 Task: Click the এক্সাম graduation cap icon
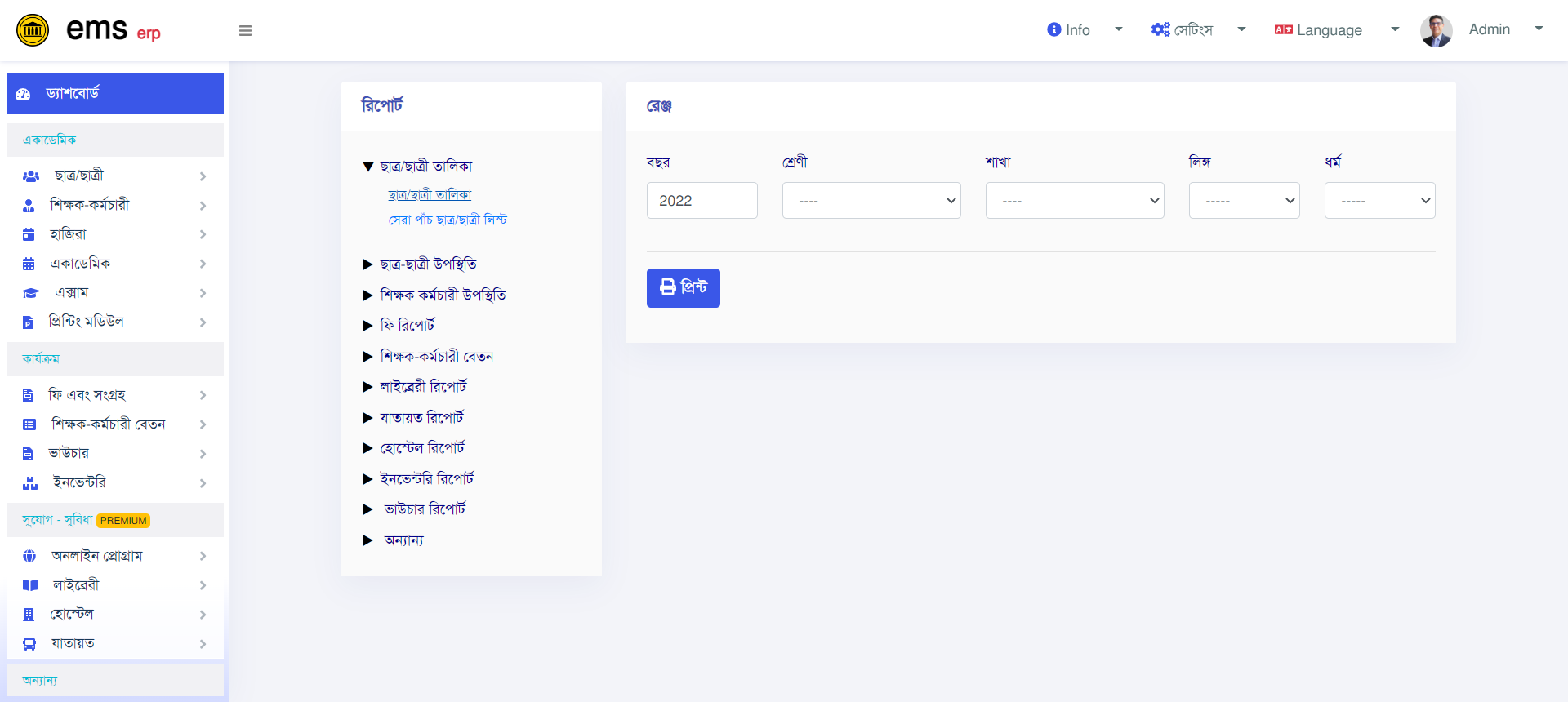pos(30,293)
